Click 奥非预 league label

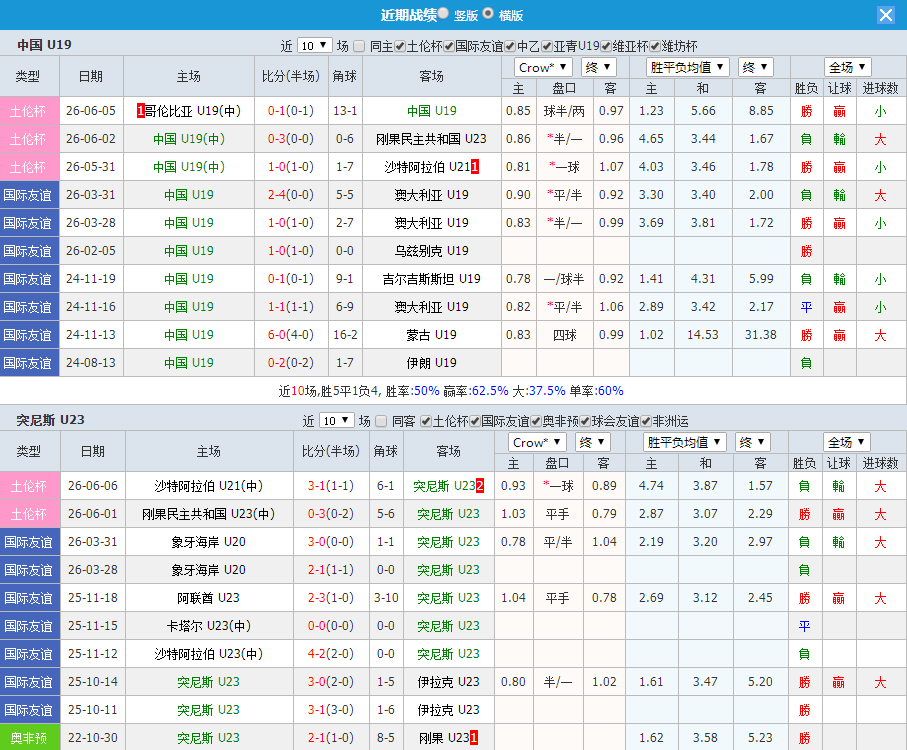tap(28, 738)
